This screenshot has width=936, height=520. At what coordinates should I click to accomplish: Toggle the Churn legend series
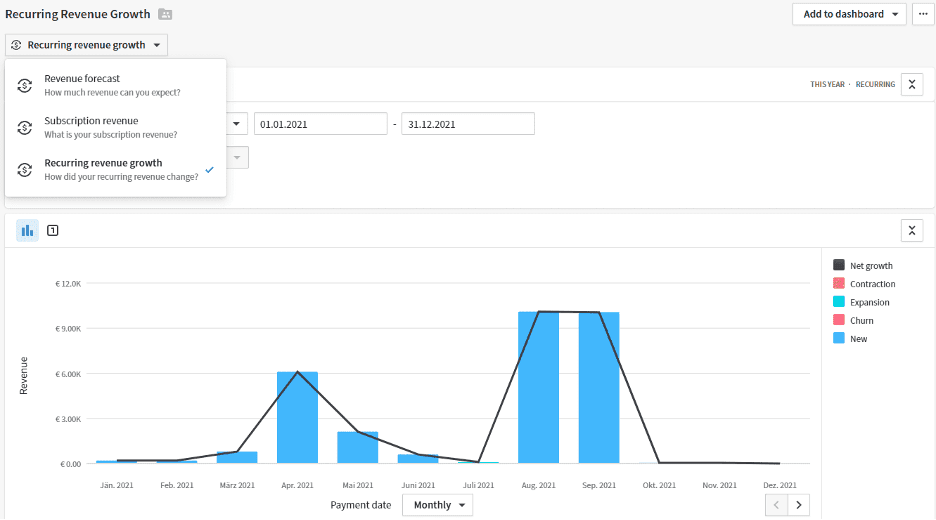click(853, 321)
